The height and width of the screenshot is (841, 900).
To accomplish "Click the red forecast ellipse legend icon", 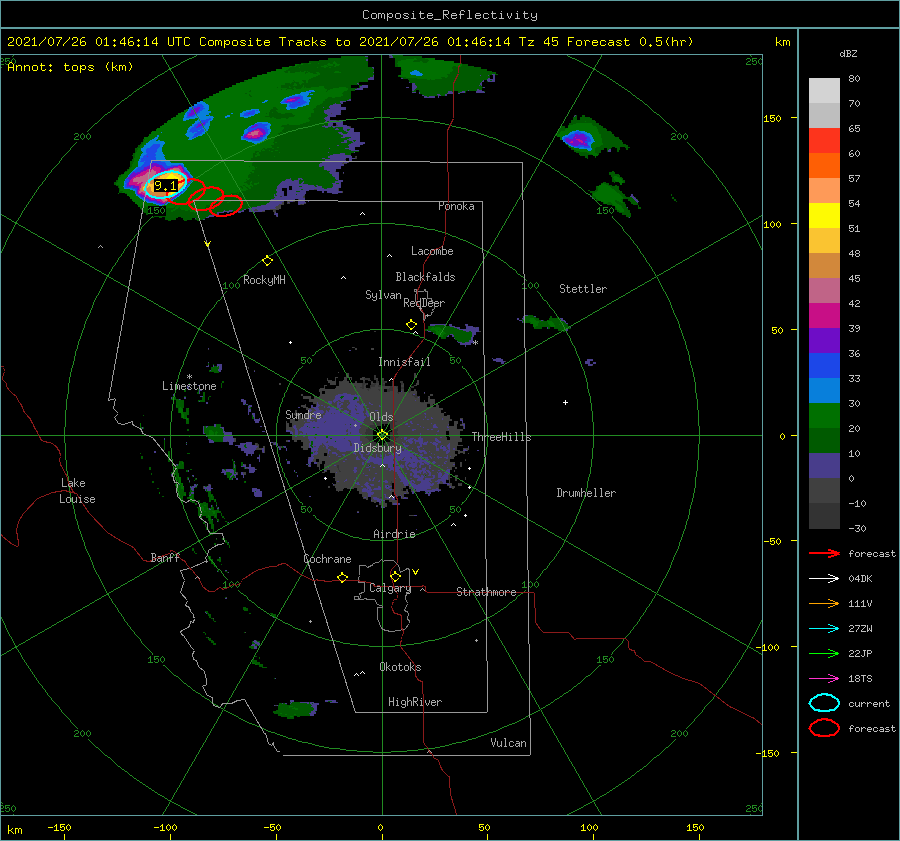I will click(824, 728).
